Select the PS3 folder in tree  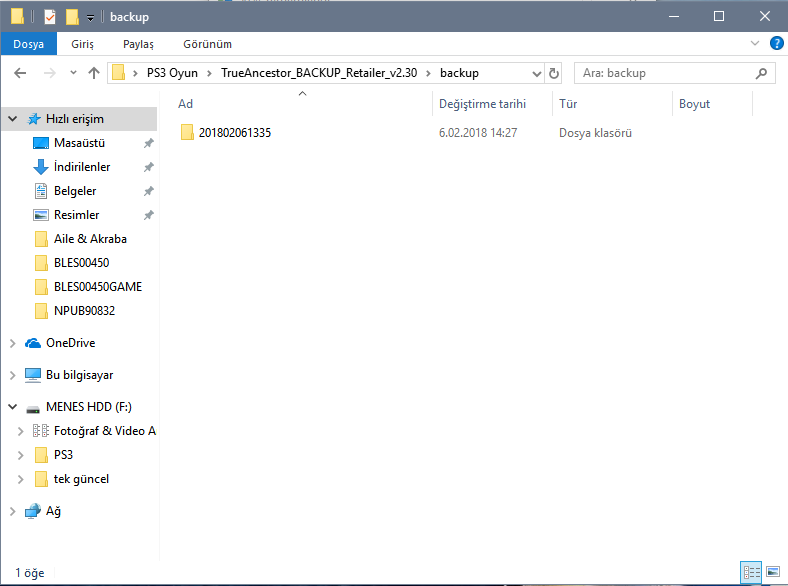(x=63, y=455)
